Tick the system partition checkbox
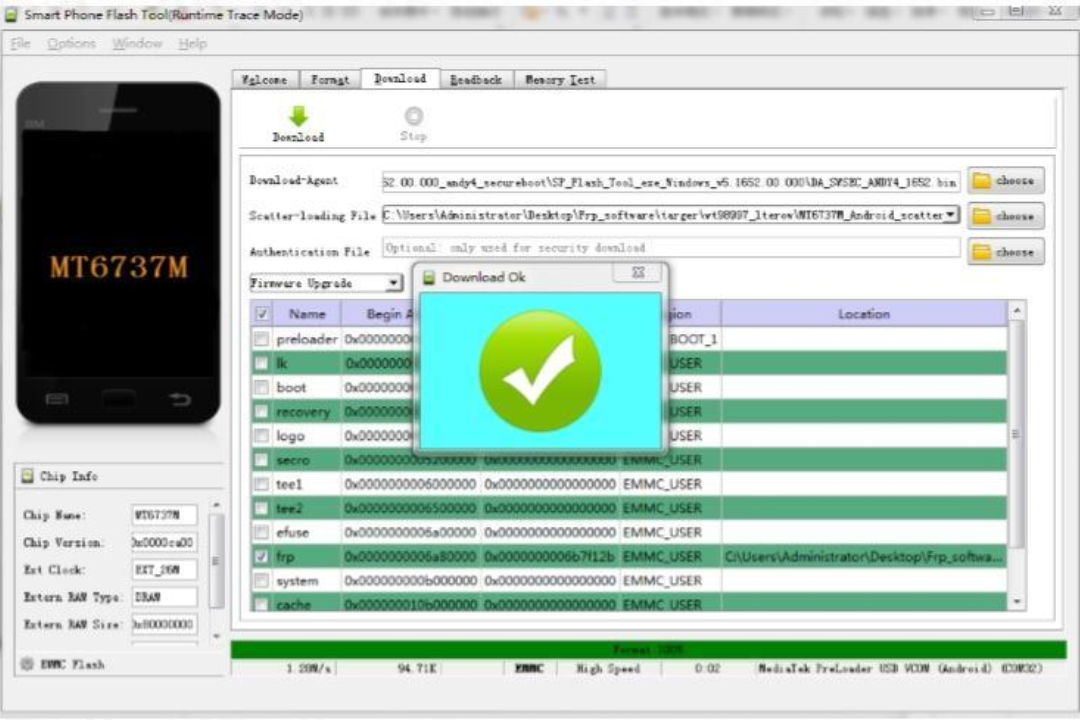1080x720 pixels. tap(262, 581)
